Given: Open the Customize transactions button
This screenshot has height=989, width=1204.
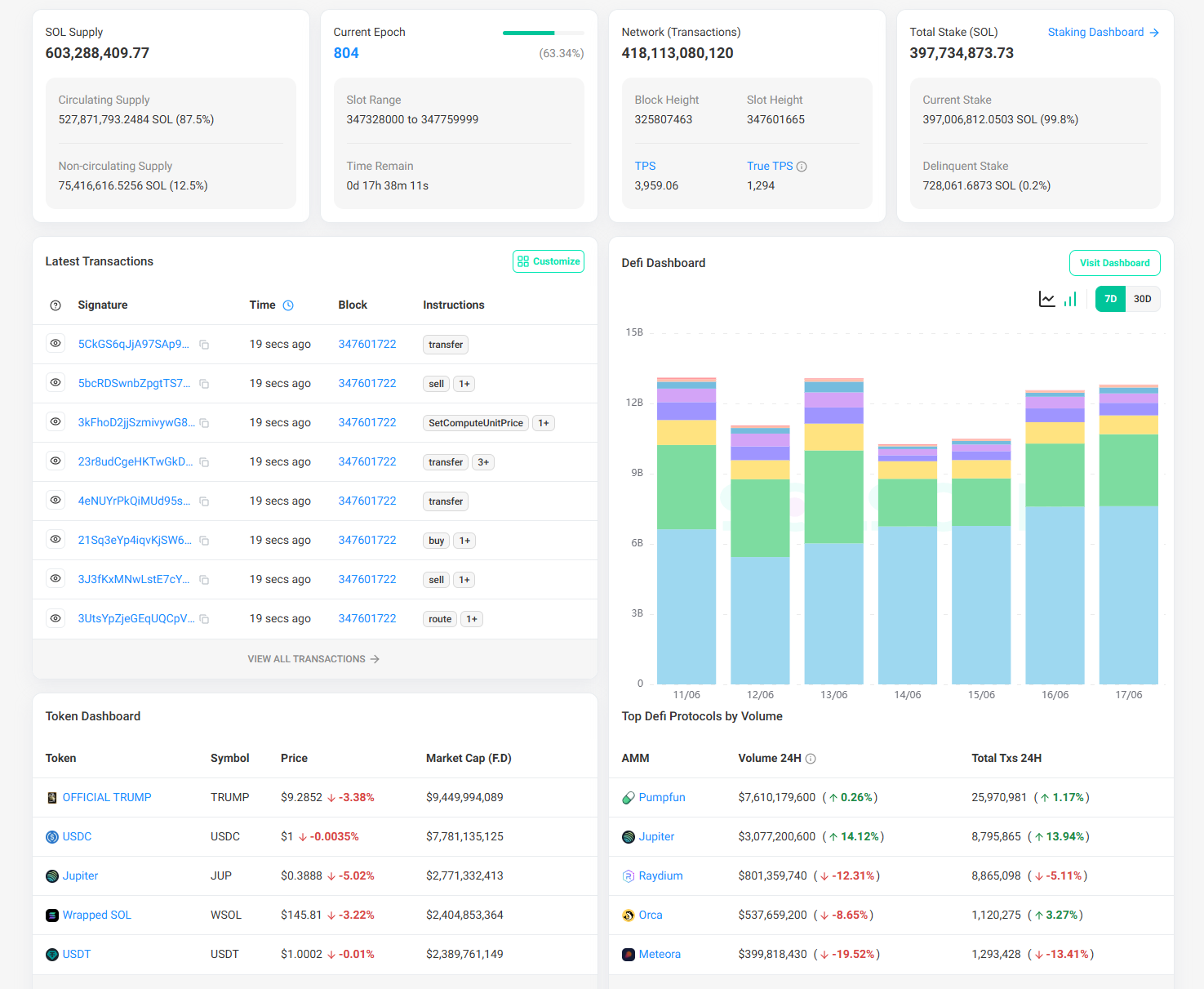Looking at the screenshot, I should pos(549,261).
